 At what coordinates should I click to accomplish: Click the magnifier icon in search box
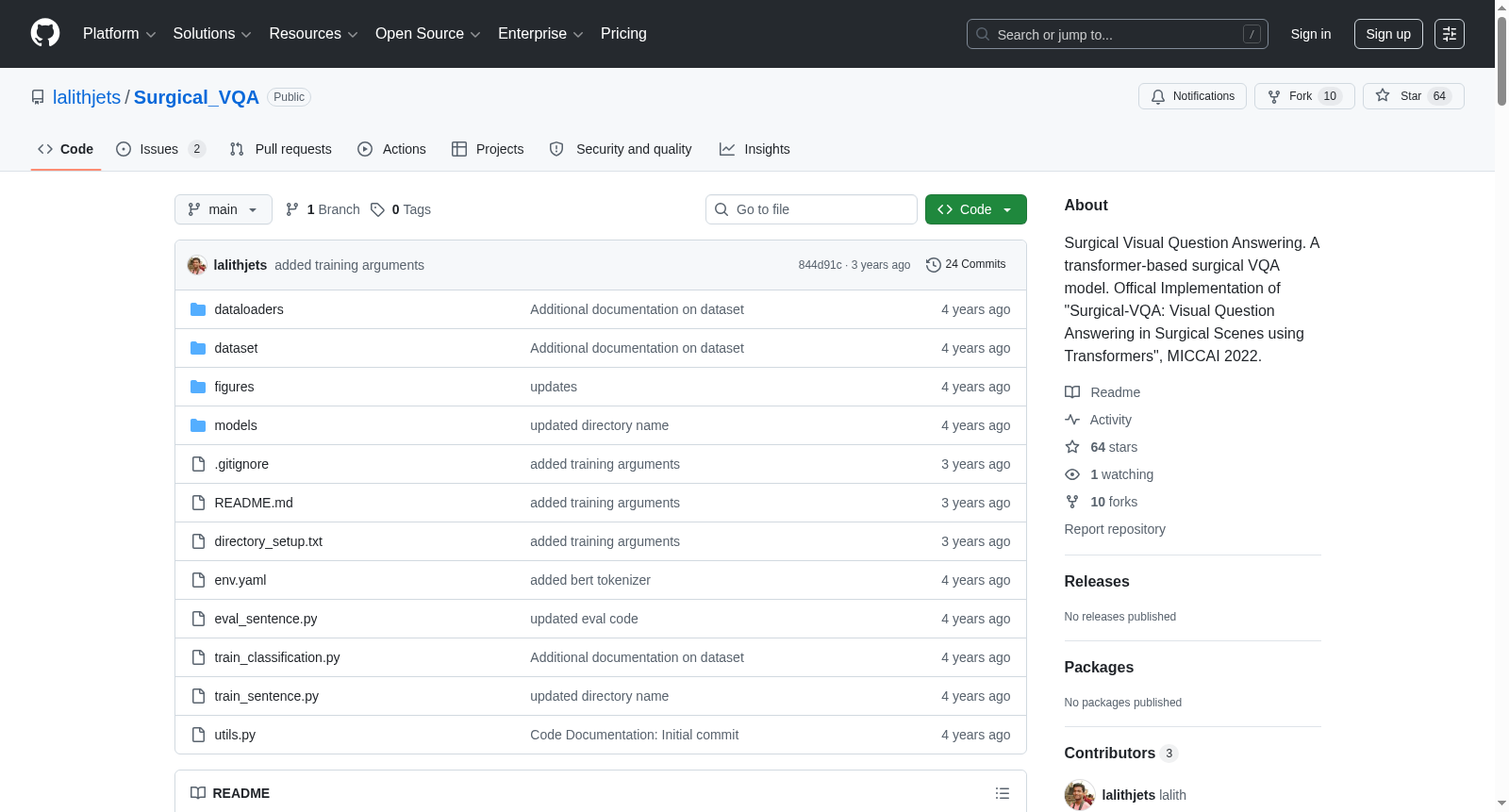click(983, 34)
